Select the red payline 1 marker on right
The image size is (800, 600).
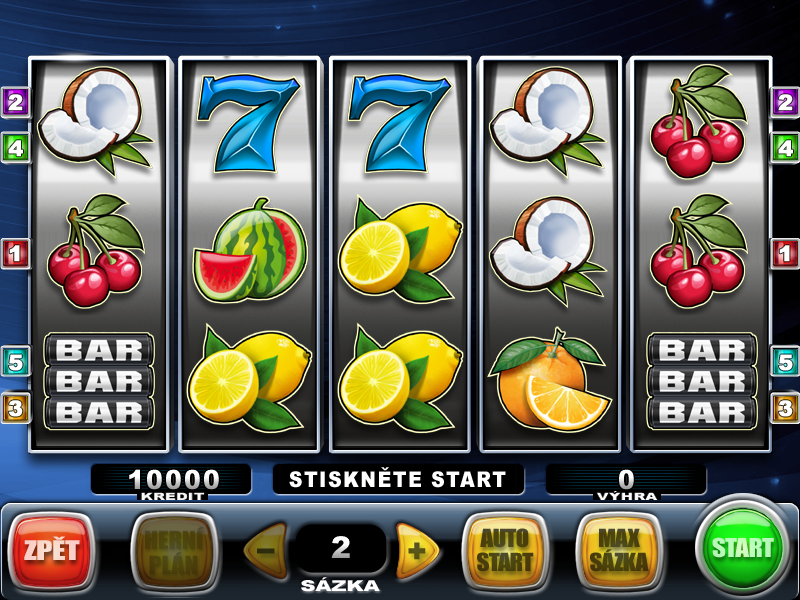pyautogui.click(x=785, y=253)
